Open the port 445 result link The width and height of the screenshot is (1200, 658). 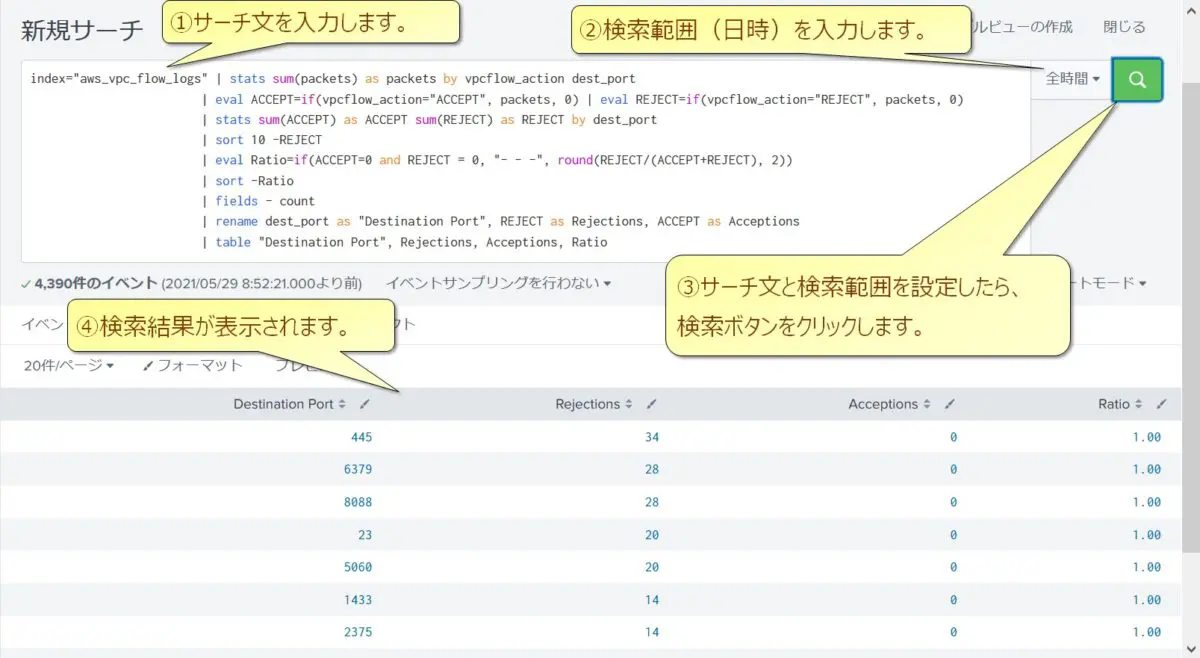pos(361,437)
